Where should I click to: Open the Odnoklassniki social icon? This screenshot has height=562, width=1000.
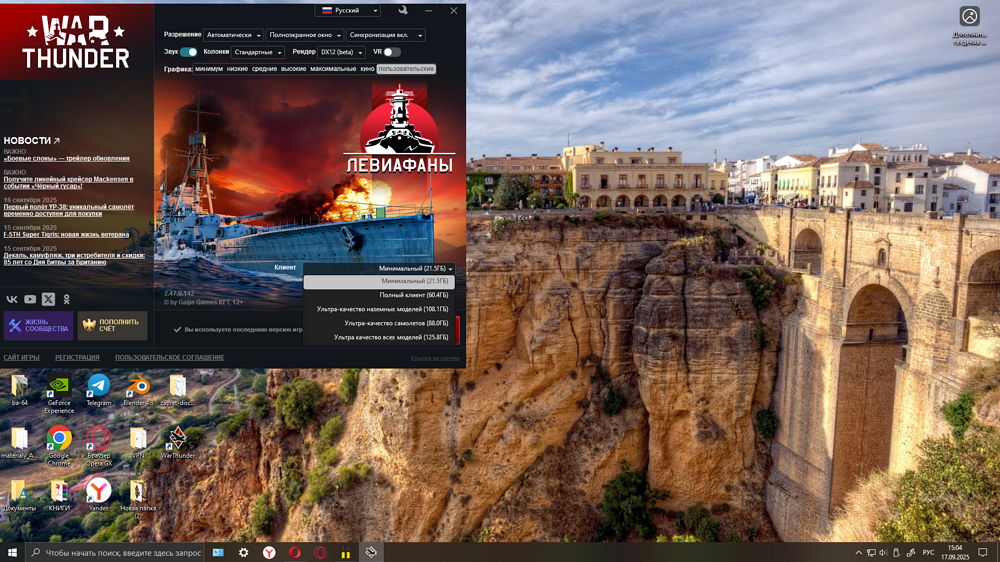pyautogui.click(x=66, y=299)
